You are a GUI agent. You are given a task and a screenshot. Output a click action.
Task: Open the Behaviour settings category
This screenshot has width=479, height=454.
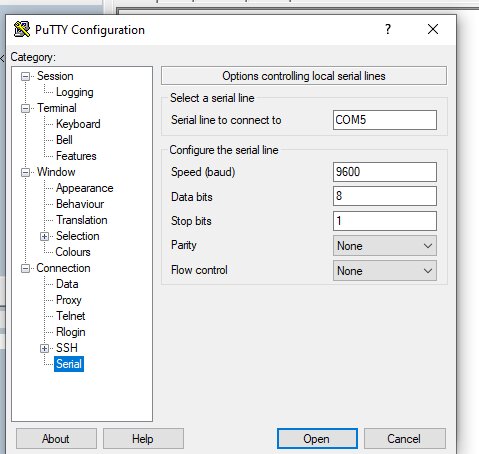coord(80,204)
